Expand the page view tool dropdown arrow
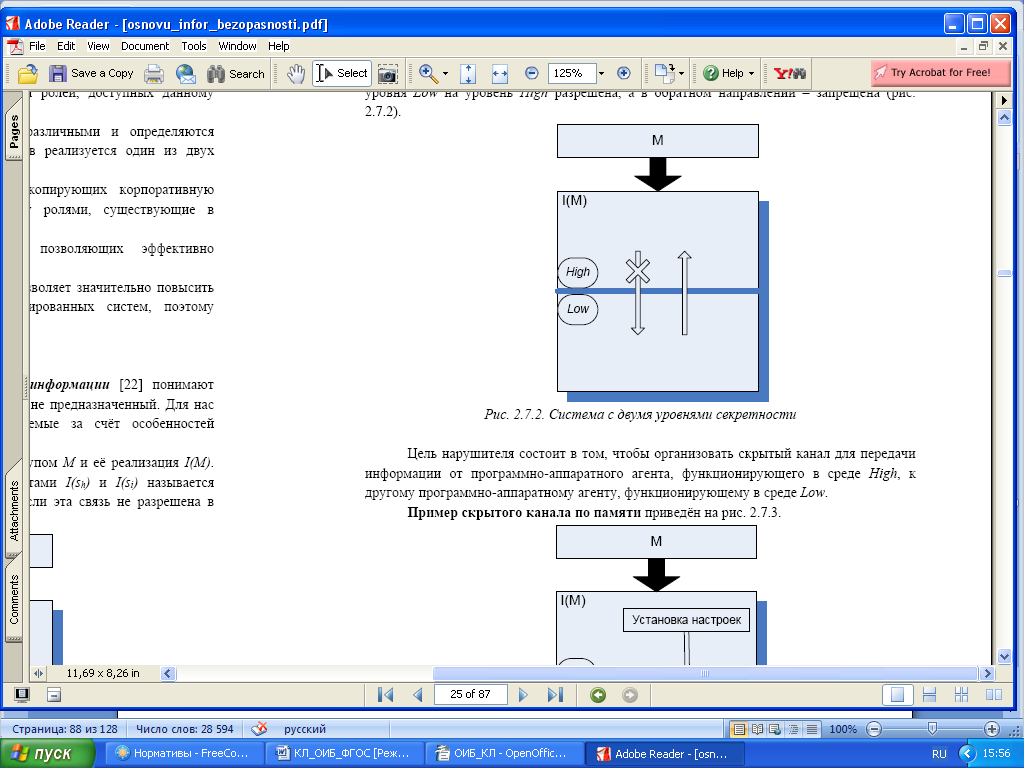 click(682, 74)
